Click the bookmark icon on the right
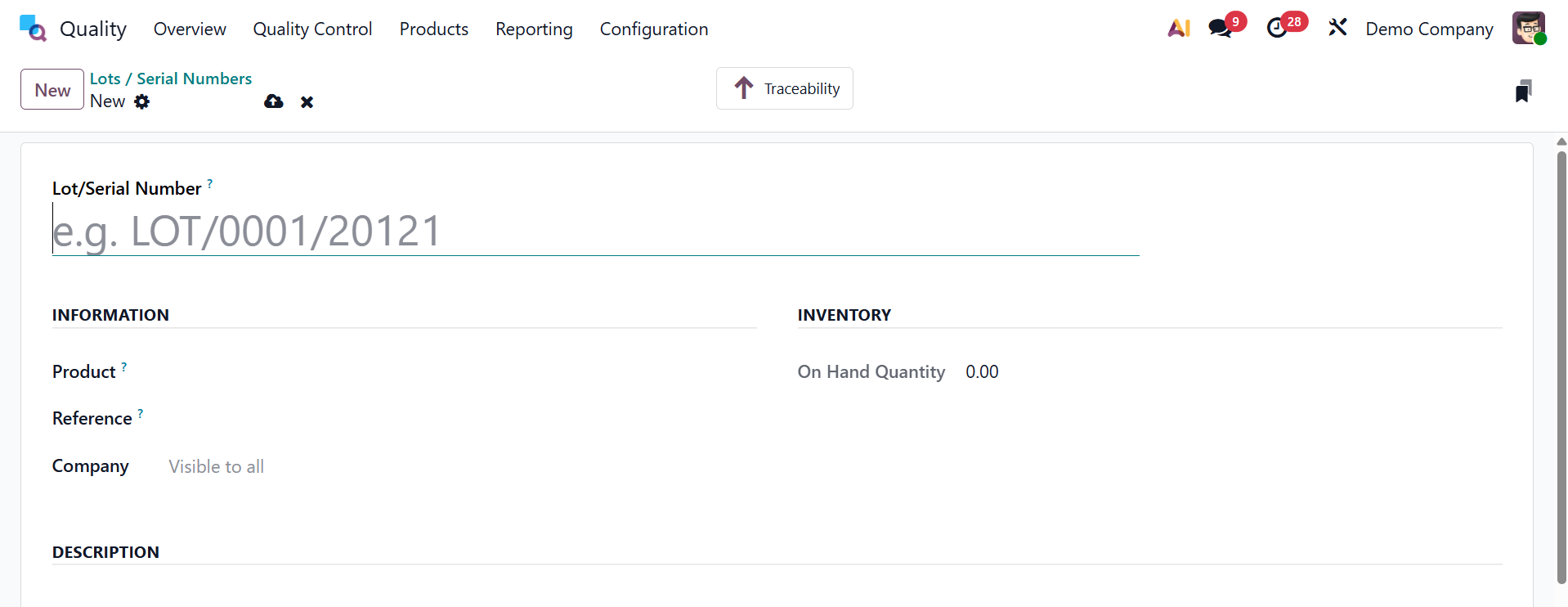1568x607 pixels. (1522, 91)
